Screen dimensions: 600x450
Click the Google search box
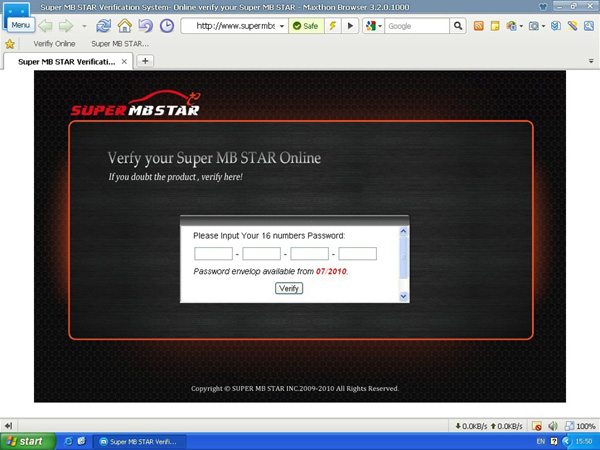pos(417,26)
